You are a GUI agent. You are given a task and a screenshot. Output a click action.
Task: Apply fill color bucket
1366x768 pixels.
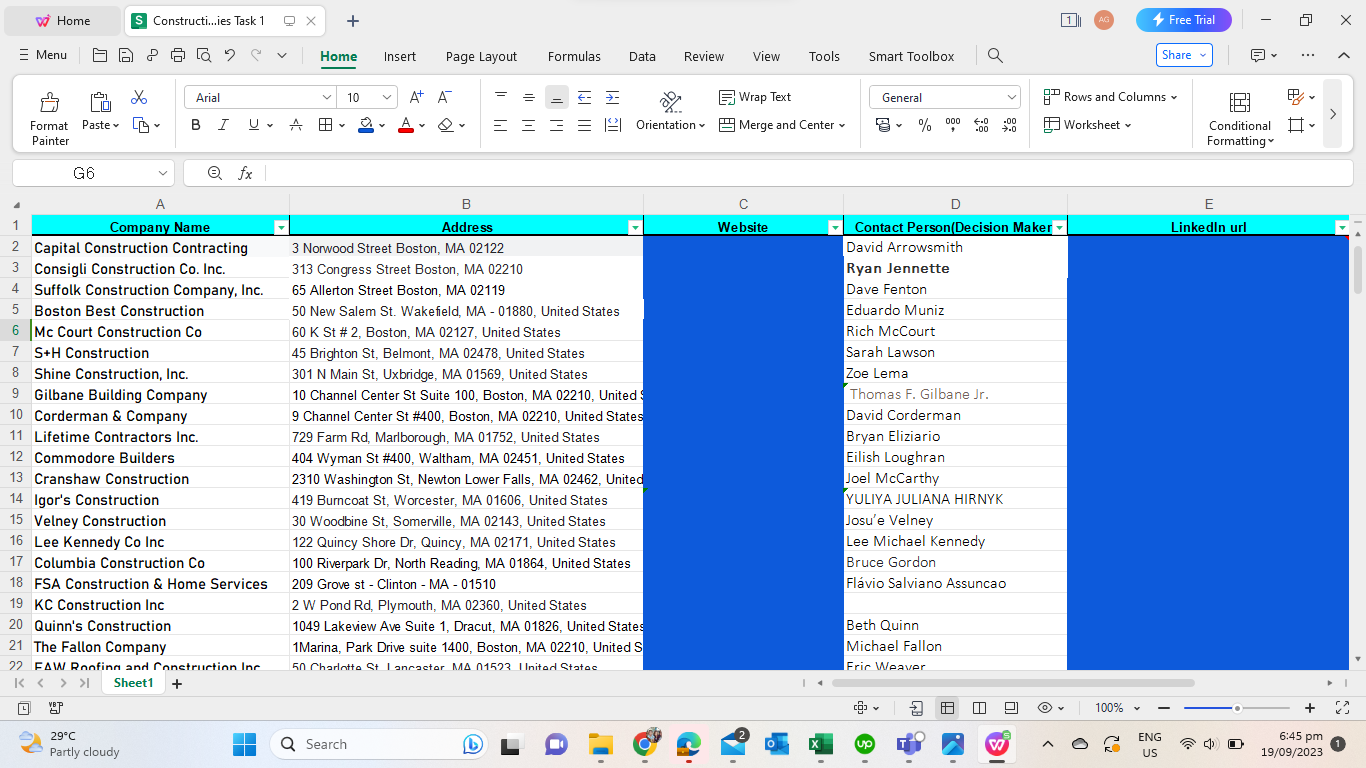(x=366, y=125)
